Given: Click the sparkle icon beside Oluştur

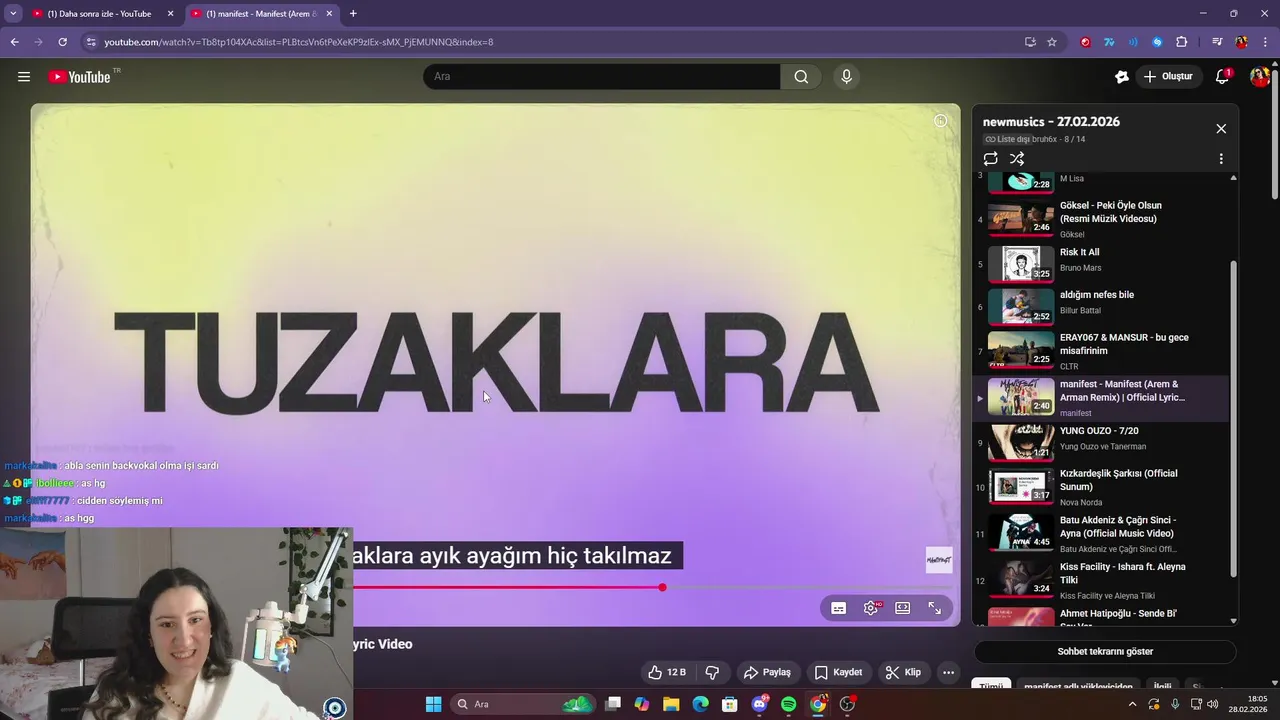Looking at the screenshot, I should 1121,77.
